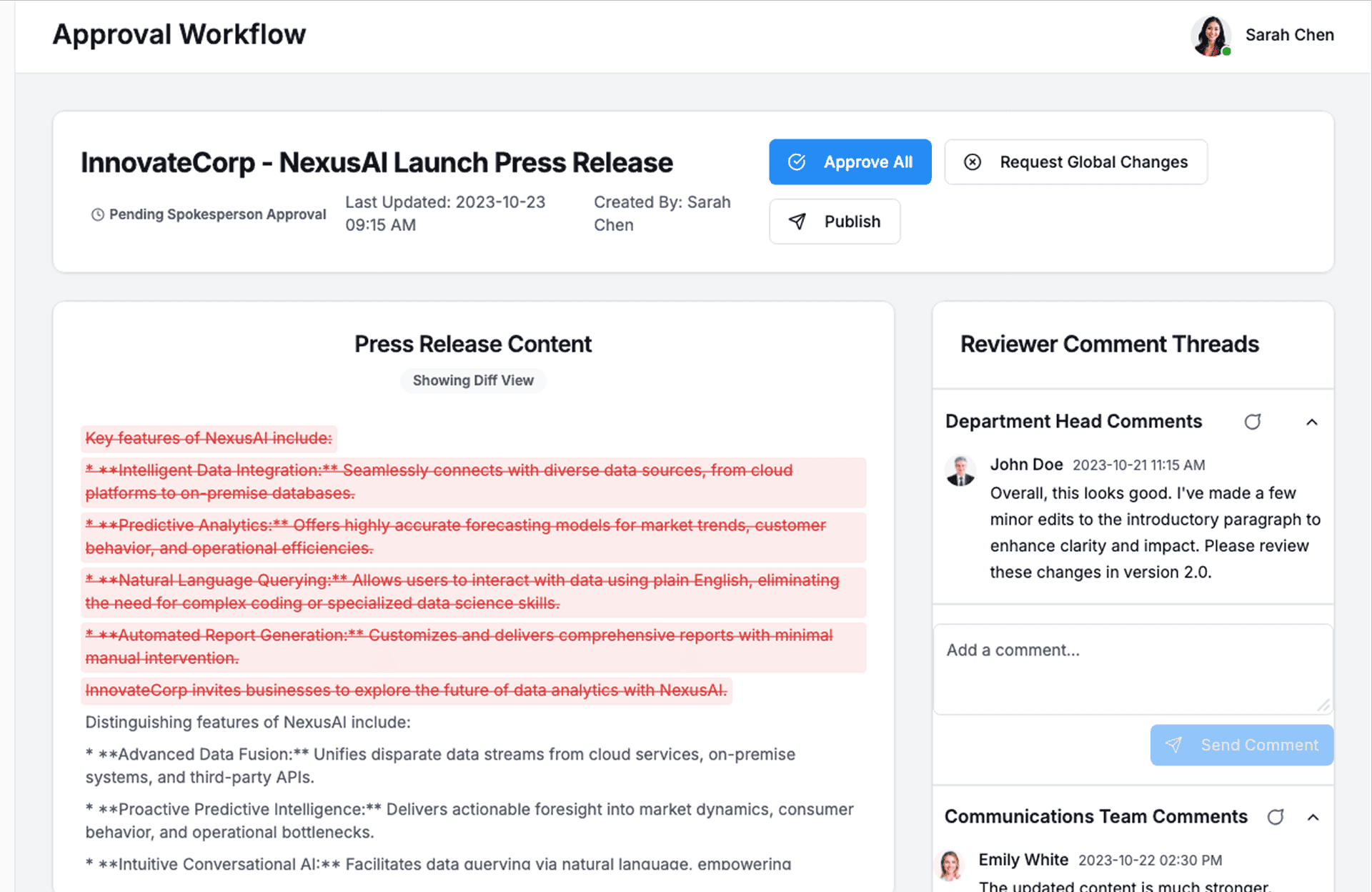Screen dimensions: 1372x892
Task: Collapse the Department Head Comments section
Action: coord(1312,422)
